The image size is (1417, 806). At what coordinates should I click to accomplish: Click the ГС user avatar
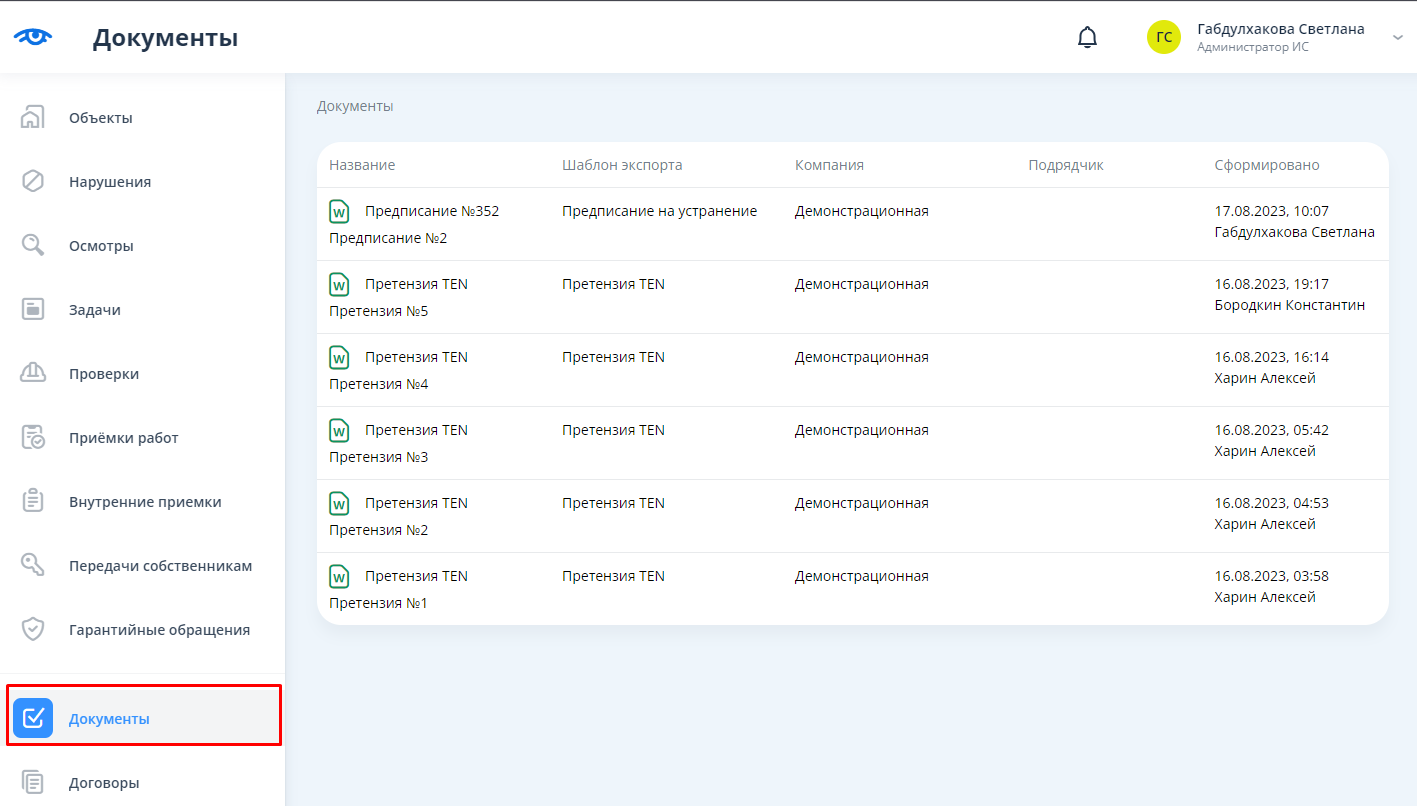coord(1164,38)
